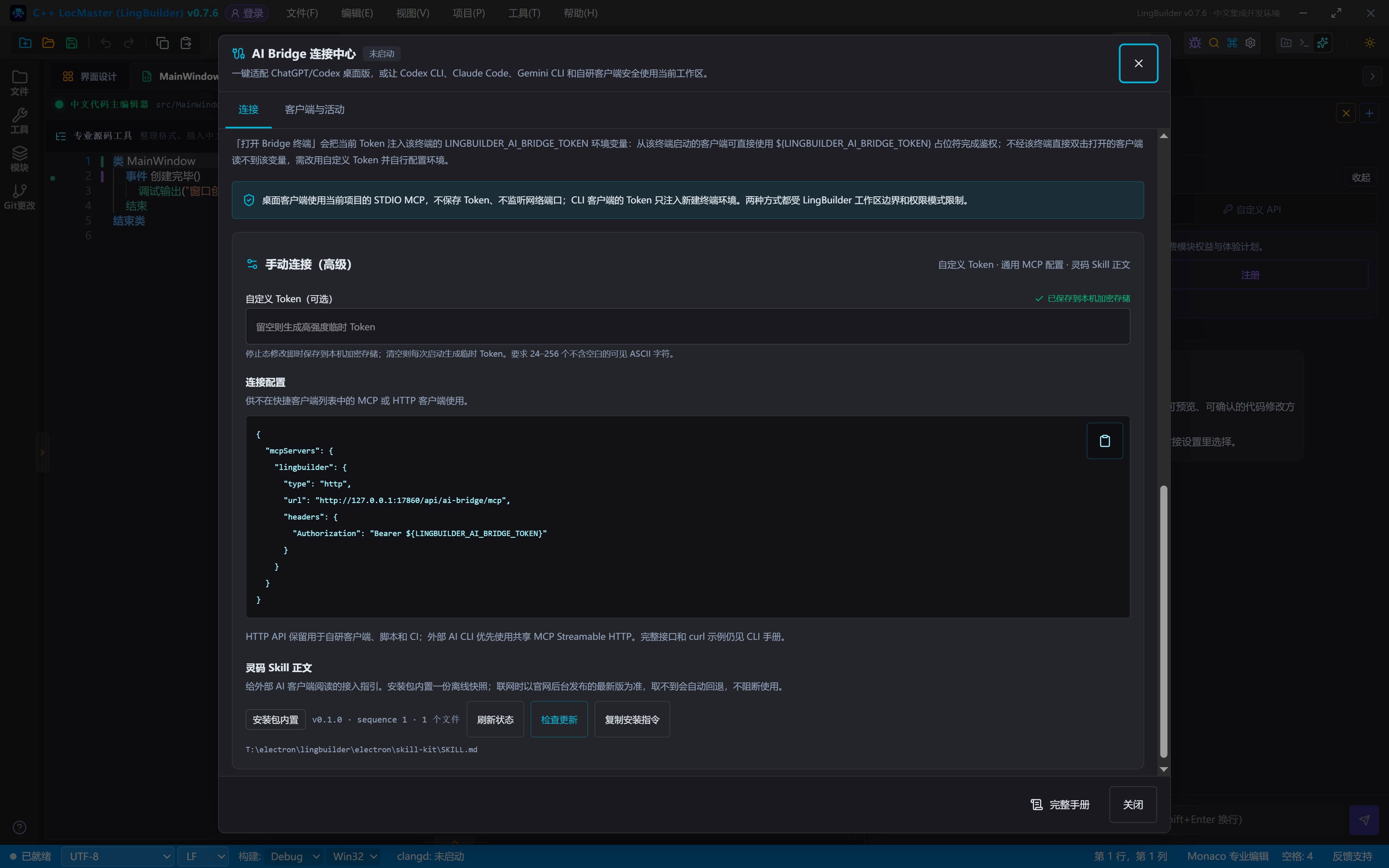This screenshot has width=1389, height=868.
Task: Focus the 自定义 Token input field
Action: point(687,327)
